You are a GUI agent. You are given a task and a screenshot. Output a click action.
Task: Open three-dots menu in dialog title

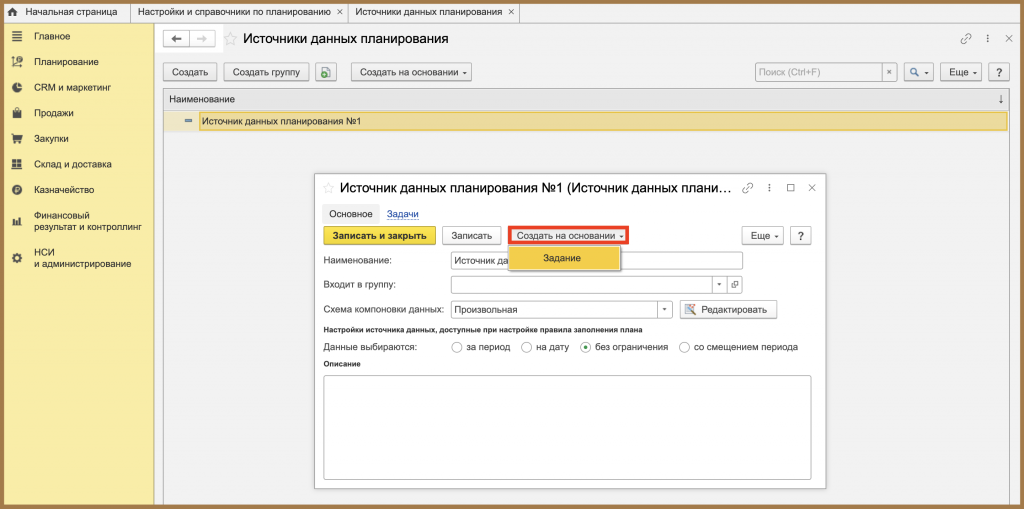point(769,188)
